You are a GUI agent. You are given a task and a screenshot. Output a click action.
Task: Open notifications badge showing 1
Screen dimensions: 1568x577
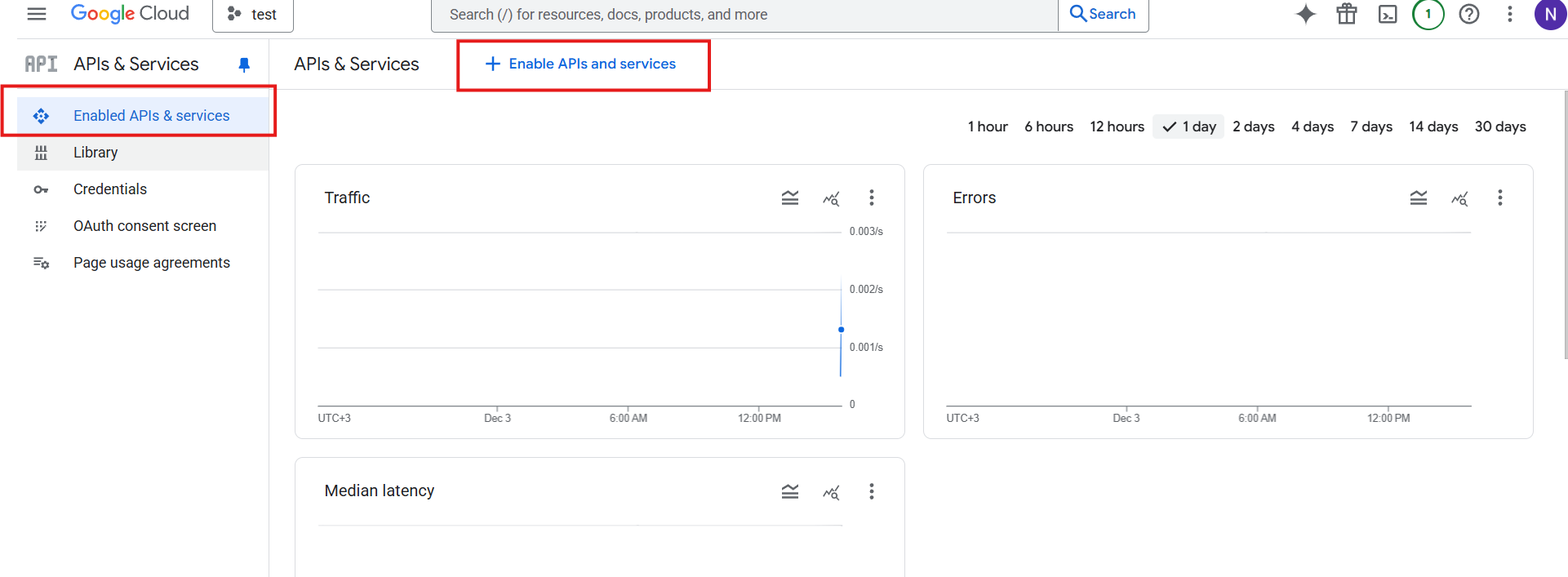1428,14
